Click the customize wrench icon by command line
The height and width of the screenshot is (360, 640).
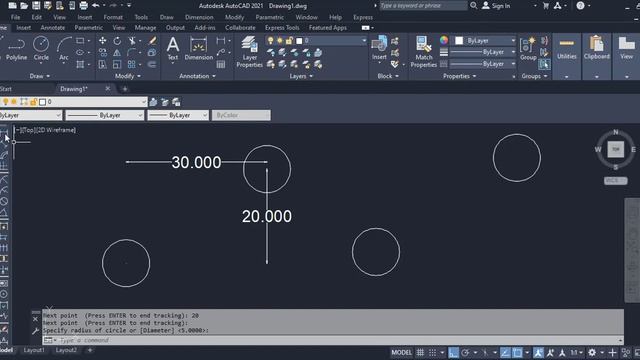[36, 331]
